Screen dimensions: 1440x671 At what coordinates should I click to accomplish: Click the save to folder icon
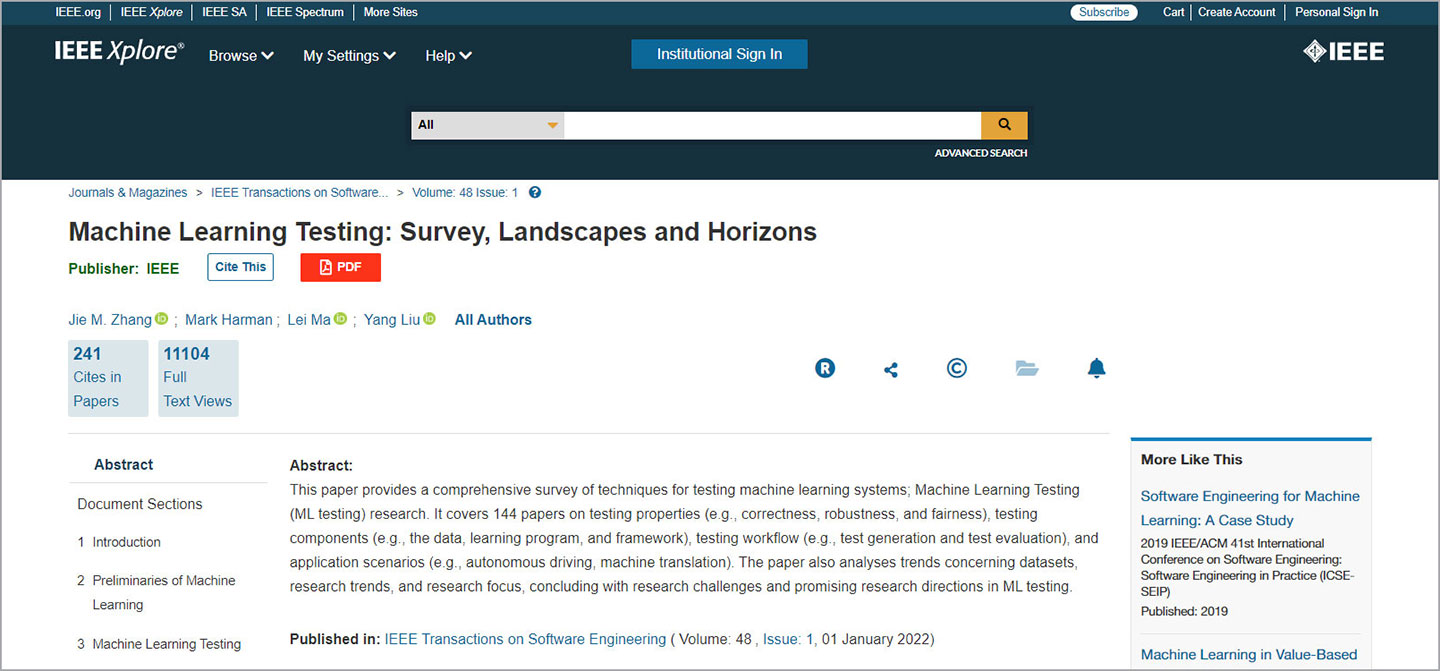1027,368
